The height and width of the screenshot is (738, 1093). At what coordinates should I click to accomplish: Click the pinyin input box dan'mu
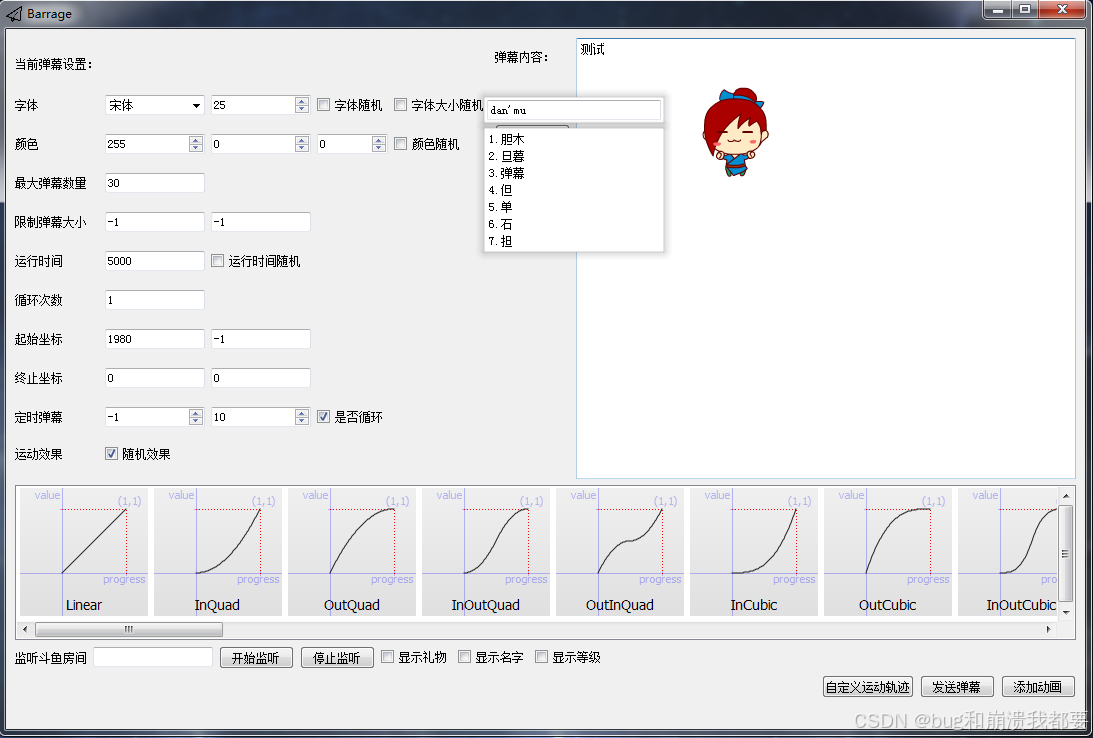[574, 110]
